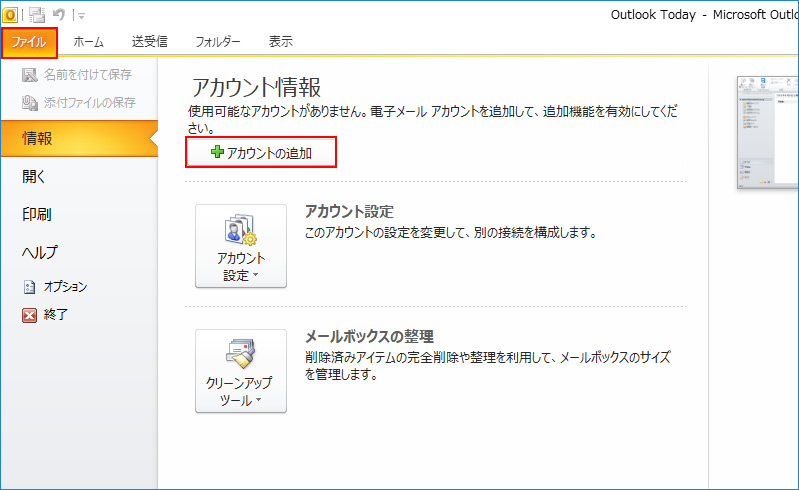Viewport: 799px width, 490px height.
Task: Open オプション settings
Action: coord(65,287)
